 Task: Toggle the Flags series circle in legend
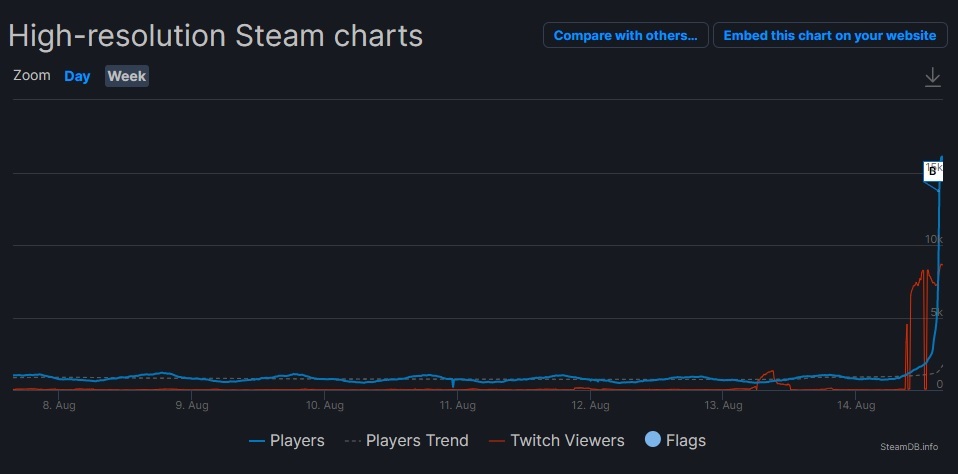point(653,440)
